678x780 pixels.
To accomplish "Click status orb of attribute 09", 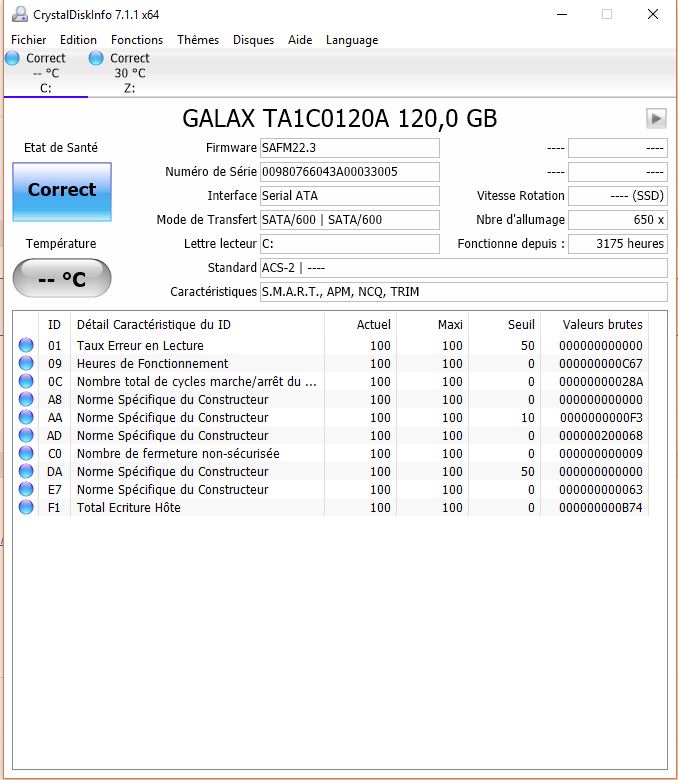I will (x=26, y=363).
